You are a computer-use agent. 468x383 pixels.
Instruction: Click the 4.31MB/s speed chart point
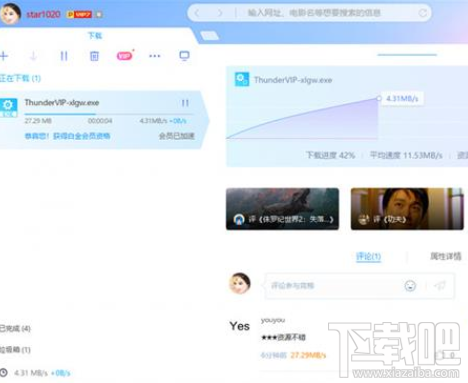pyautogui.click(x=379, y=98)
